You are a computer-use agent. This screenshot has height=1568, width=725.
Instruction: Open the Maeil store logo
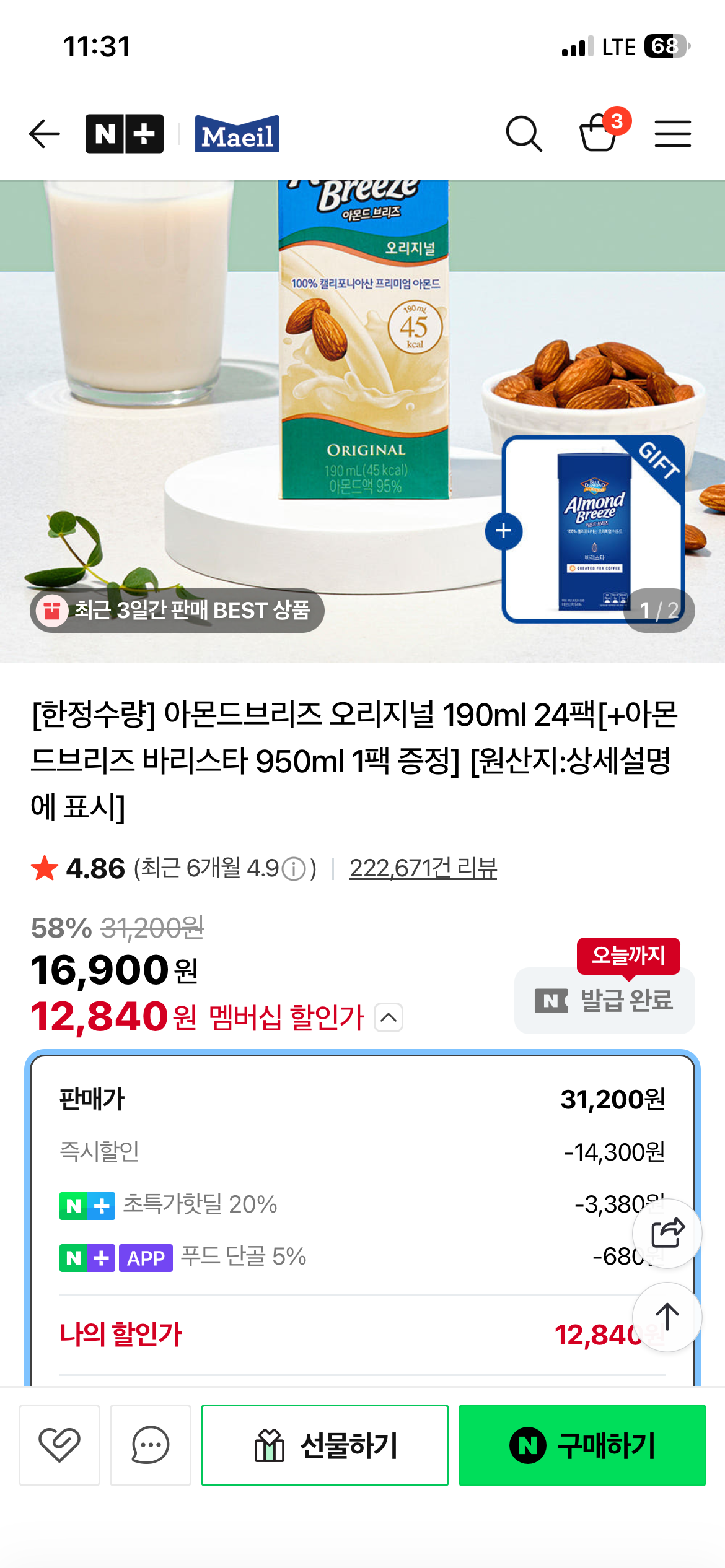point(237,134)
